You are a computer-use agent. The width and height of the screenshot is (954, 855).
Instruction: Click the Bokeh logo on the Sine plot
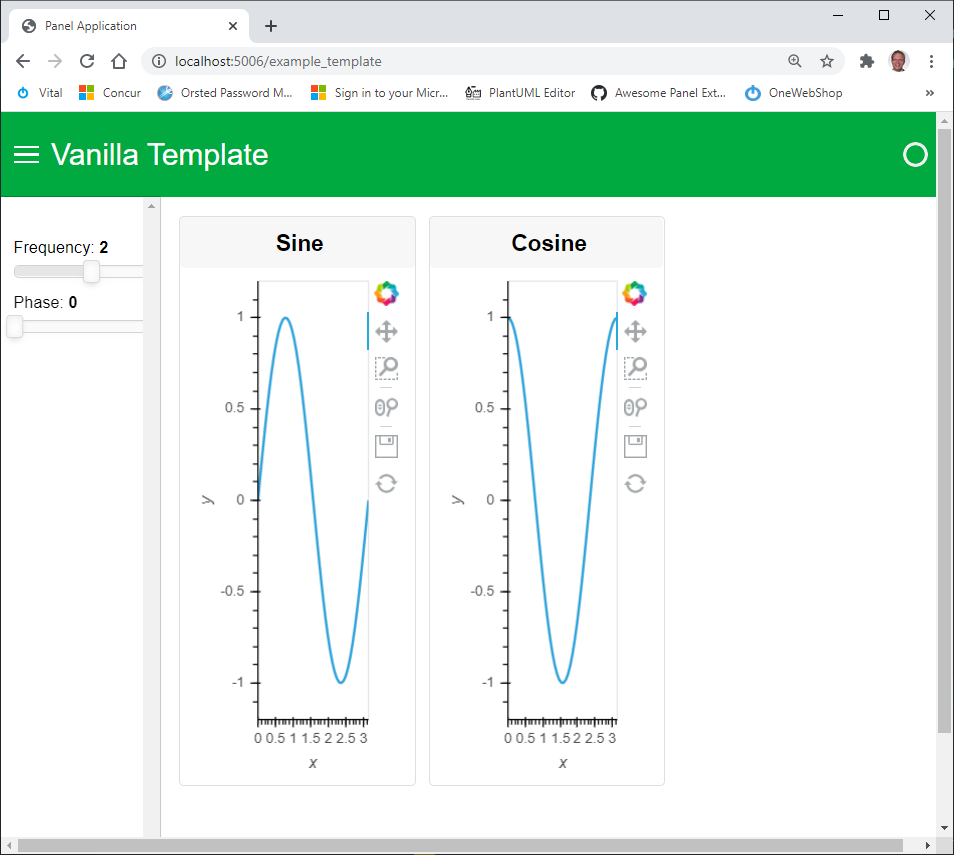point(386,293)
